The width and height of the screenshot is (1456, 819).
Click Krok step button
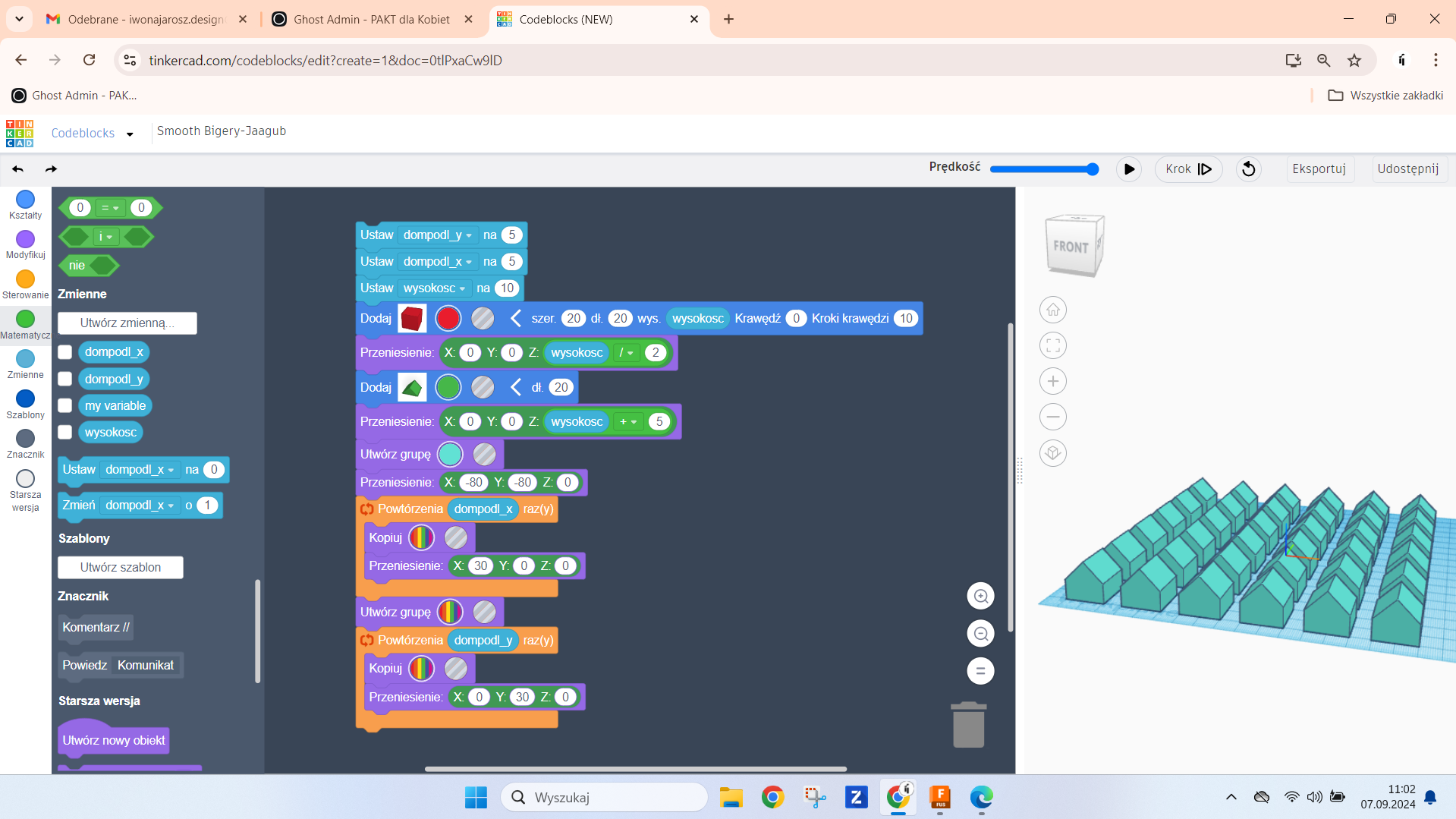point(1188,169)
